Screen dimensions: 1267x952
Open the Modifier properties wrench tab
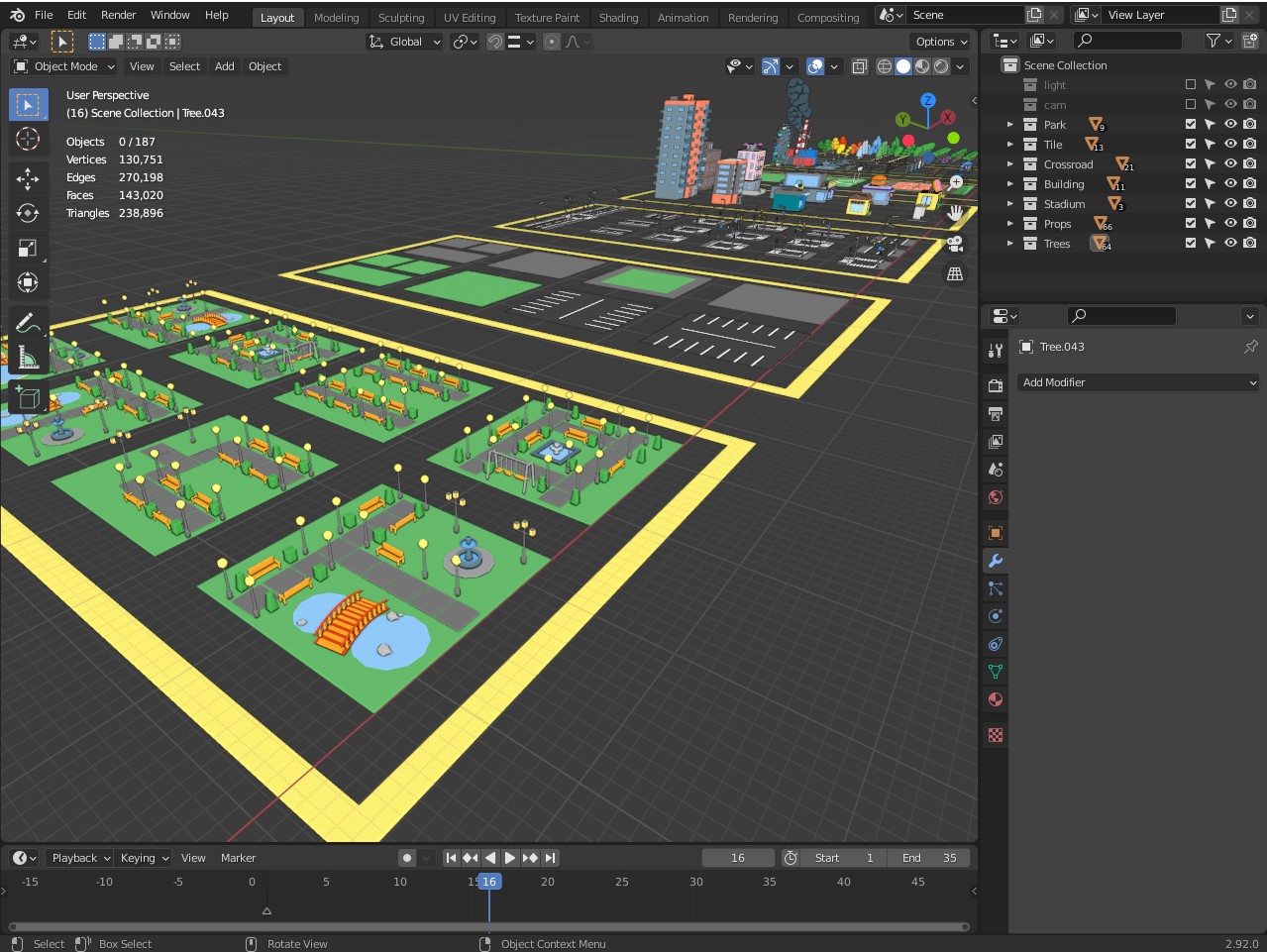996,561
